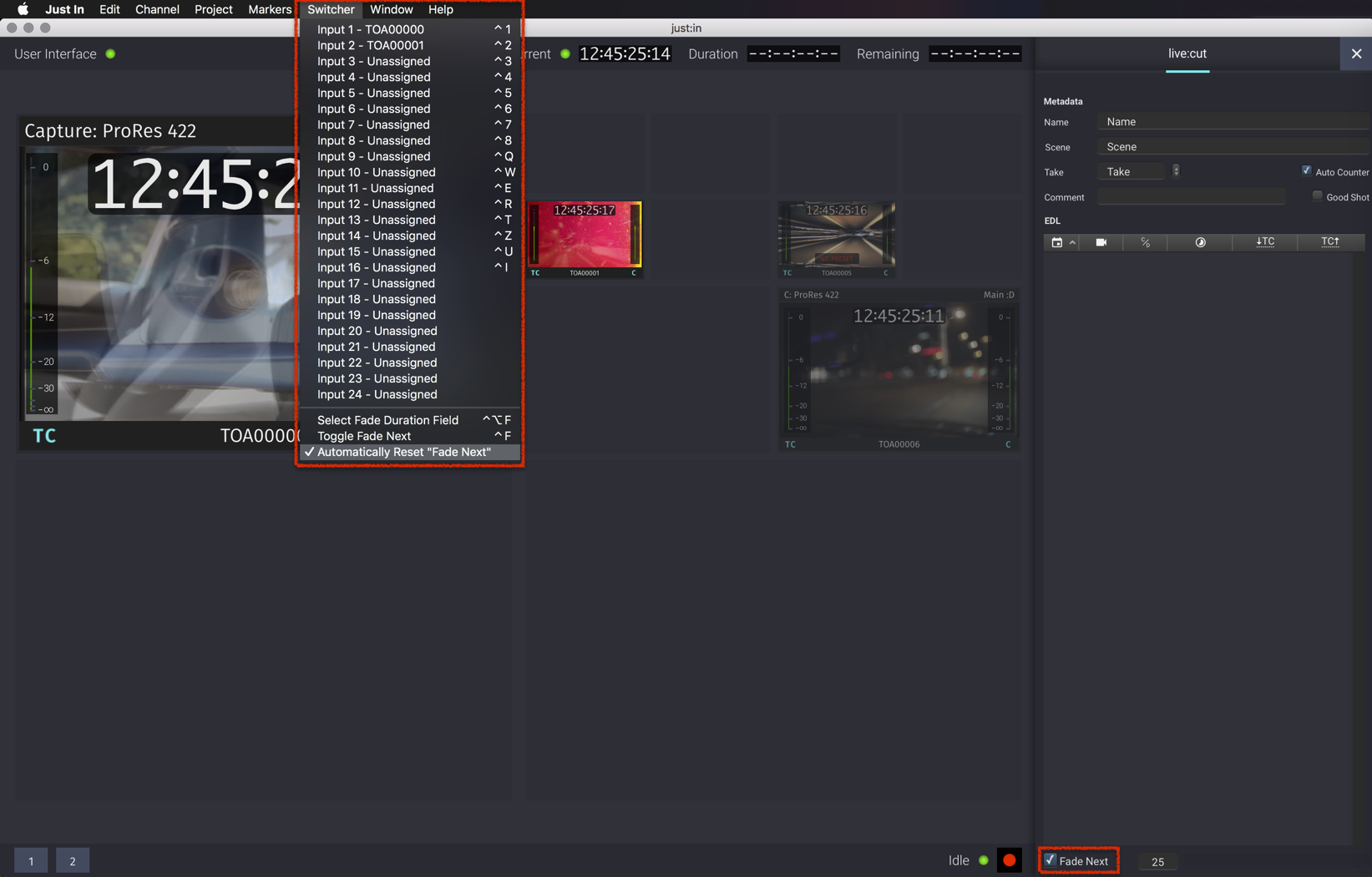Click the EDL date column header icon
1372x877 pixels.
tap(1057, 242)
